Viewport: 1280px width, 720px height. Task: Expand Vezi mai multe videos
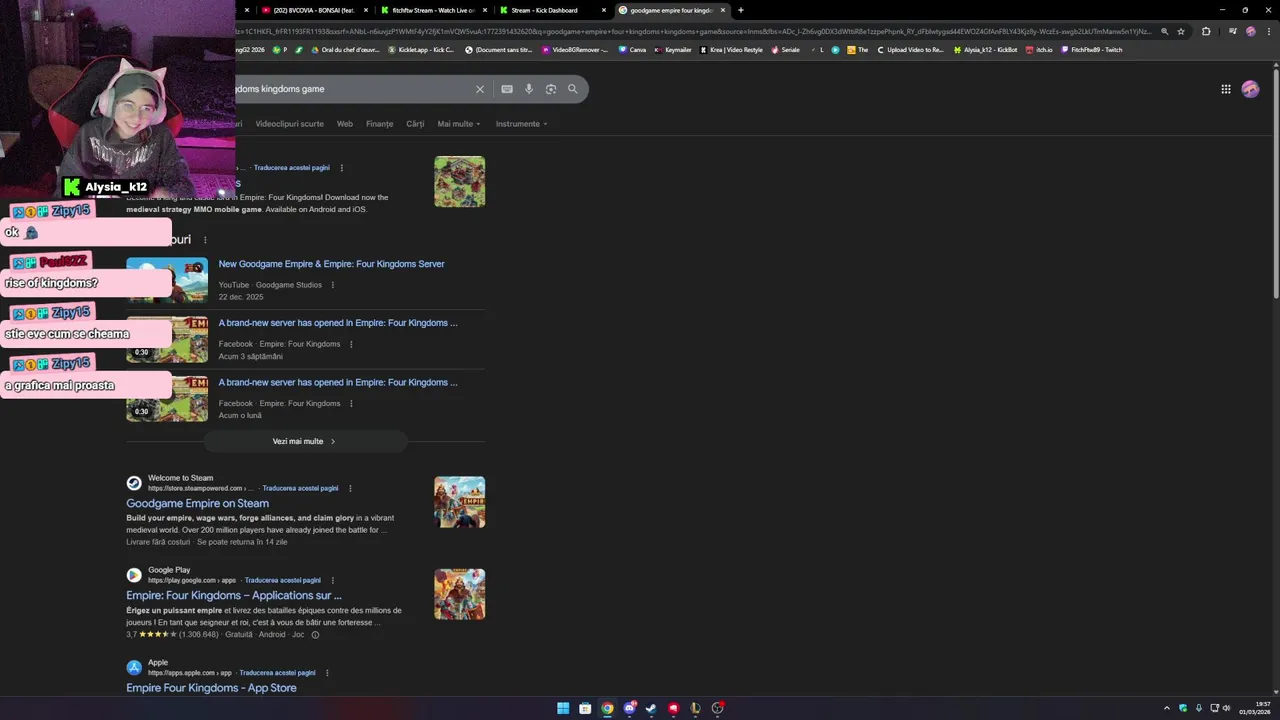(305, 441)
